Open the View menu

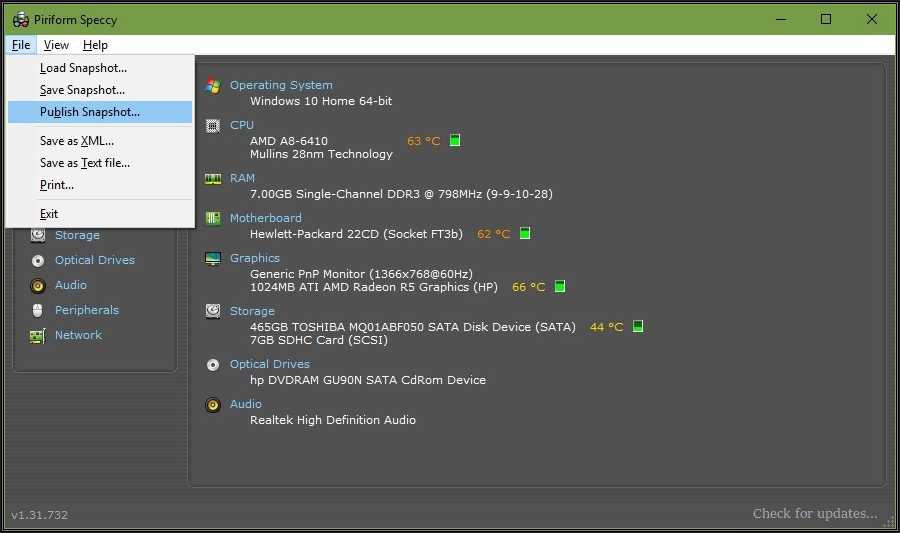click(56, 45)
